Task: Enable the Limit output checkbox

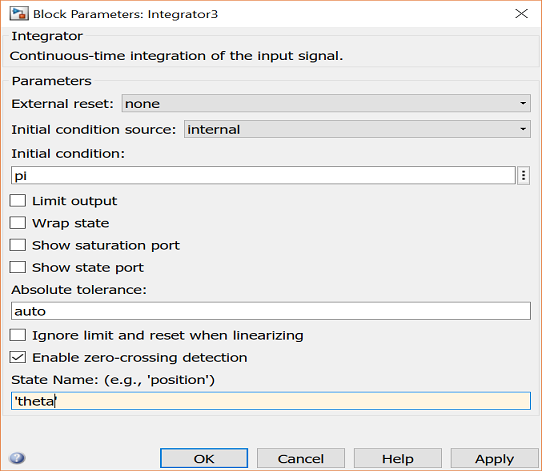Action: pos(18,201)
